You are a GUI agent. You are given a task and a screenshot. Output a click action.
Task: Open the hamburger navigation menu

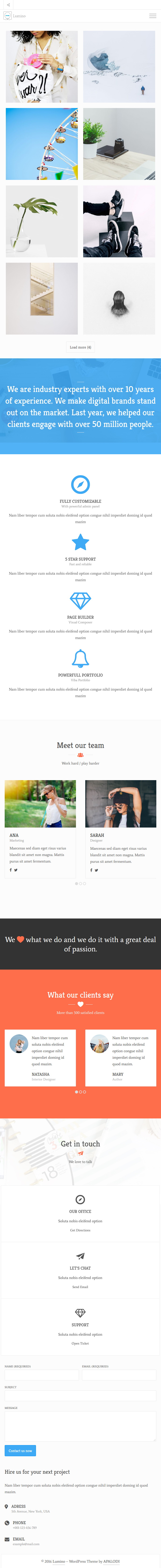152,16
